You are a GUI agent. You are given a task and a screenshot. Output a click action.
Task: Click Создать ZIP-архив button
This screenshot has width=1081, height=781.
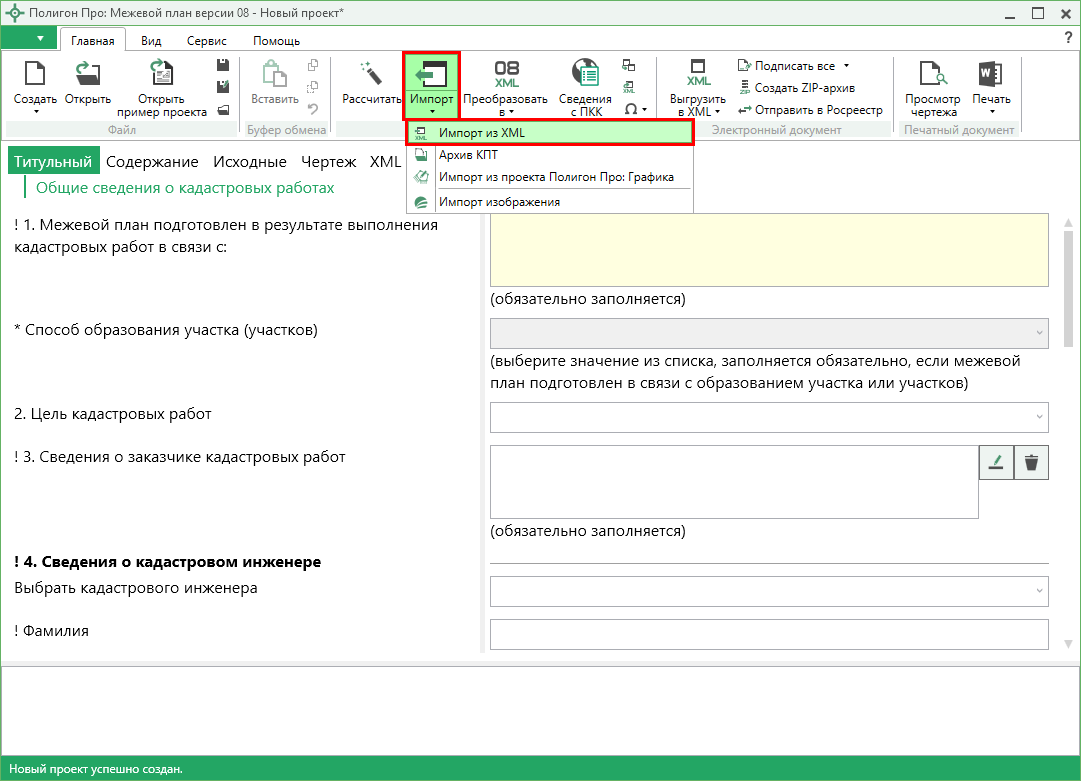(x=797, y=88)
